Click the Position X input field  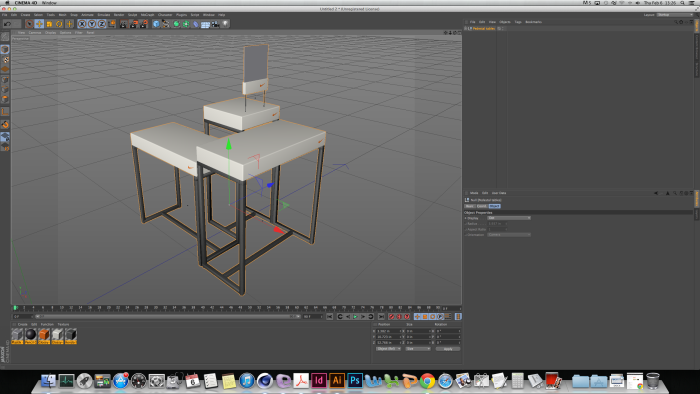pyautogui.click(x=388, y=331)
